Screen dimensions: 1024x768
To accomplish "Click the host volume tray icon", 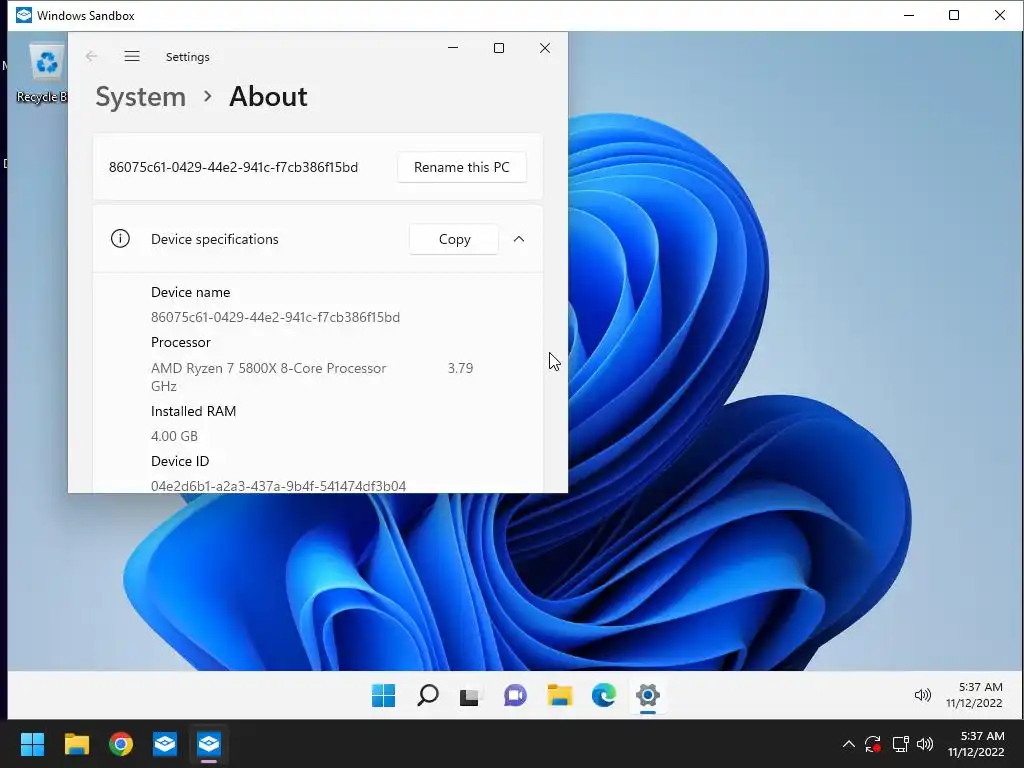I will pyautogui.click(x=925, y=744).
